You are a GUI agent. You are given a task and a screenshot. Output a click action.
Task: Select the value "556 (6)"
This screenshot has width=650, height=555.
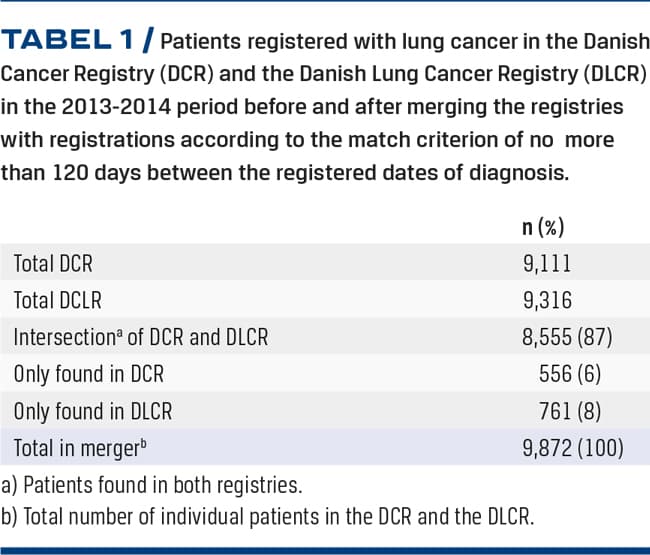575,374
